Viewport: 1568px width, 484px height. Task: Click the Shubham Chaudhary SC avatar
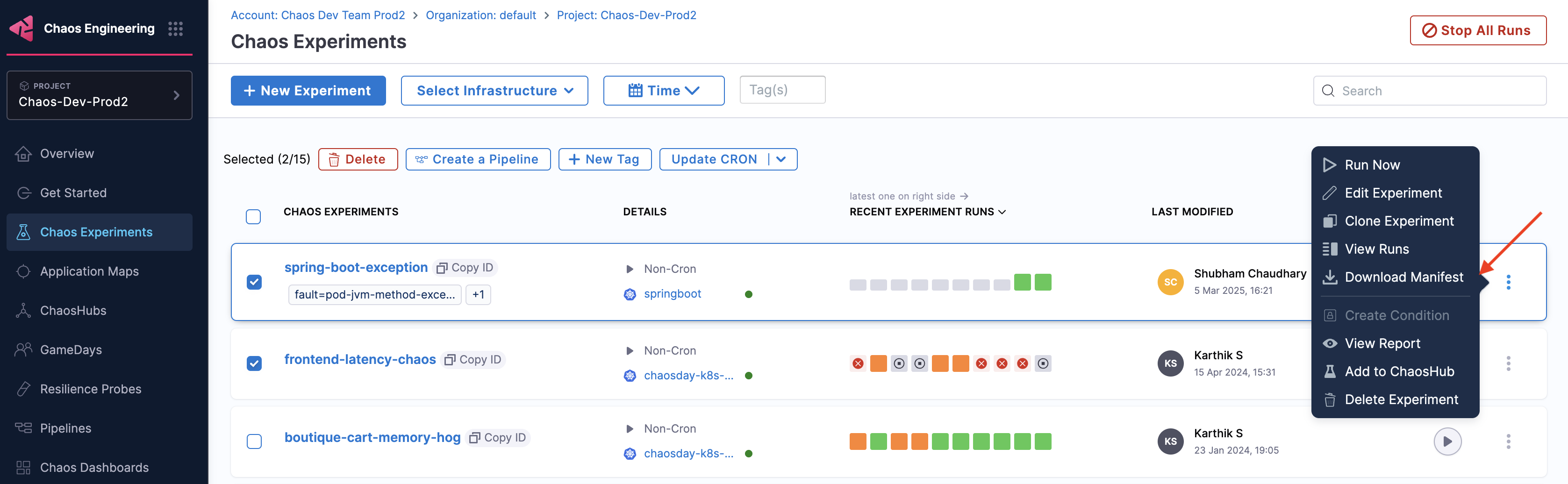(x=1170, y=282)
